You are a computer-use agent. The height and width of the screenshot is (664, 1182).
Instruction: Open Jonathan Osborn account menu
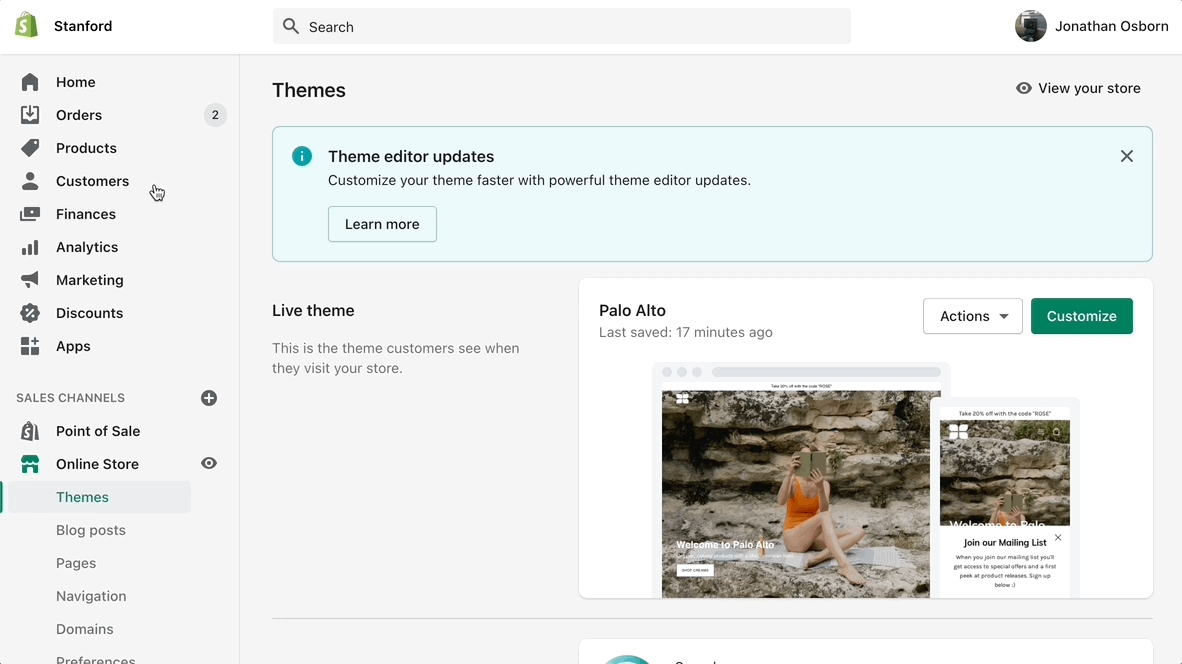[x=1091, y=26]
